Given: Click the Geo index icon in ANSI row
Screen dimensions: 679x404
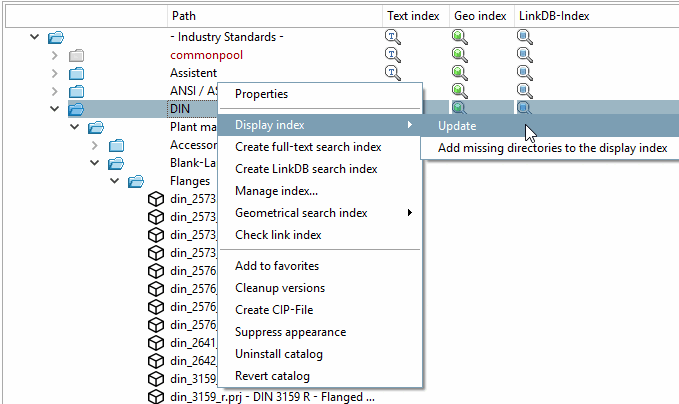Looking at the screenshot, I should point(459,91).
